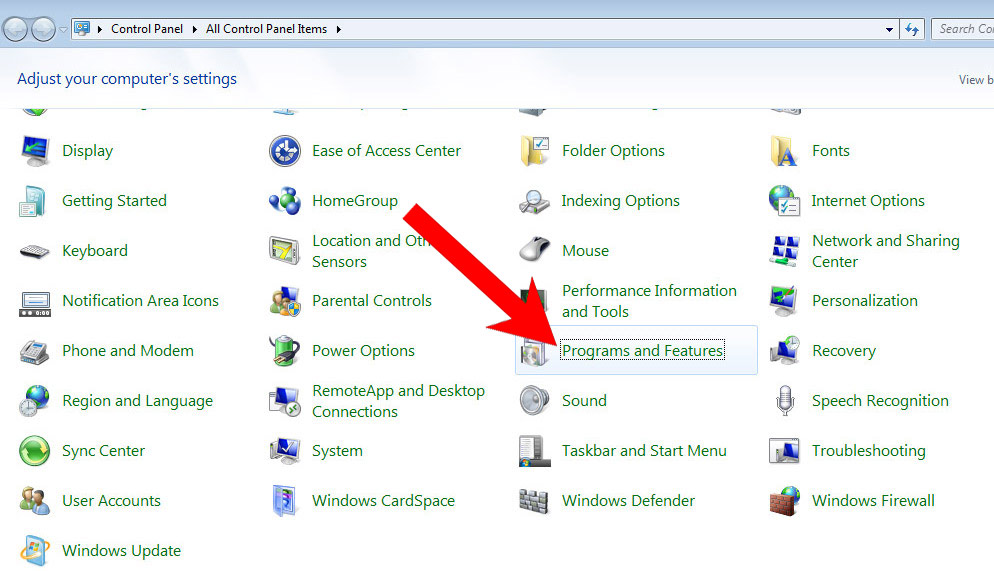Screen dimensions: 994x571
Task: Open the Parental Controls icon
Action: pos(285,301)
